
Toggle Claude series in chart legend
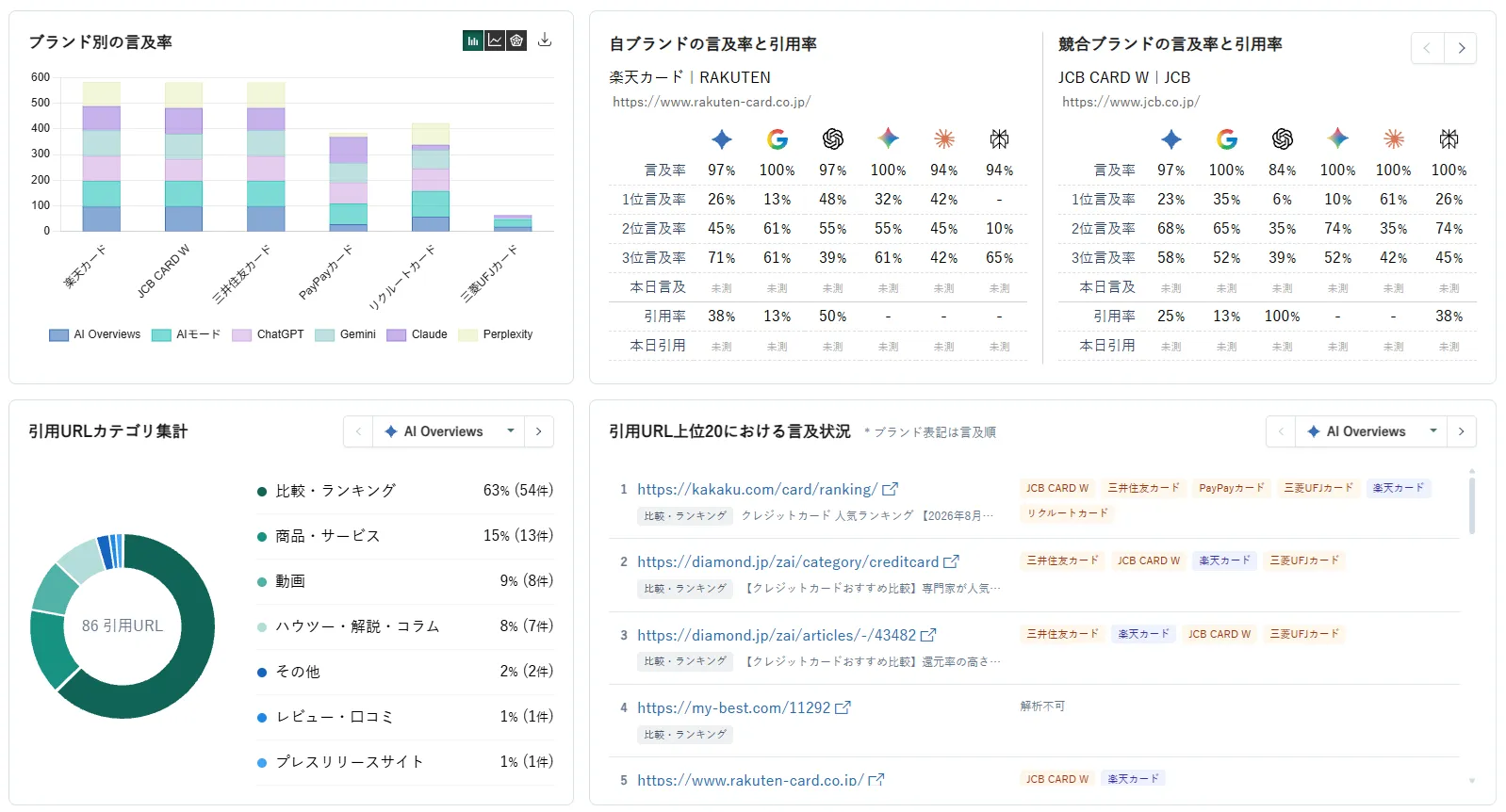point(417,334)
